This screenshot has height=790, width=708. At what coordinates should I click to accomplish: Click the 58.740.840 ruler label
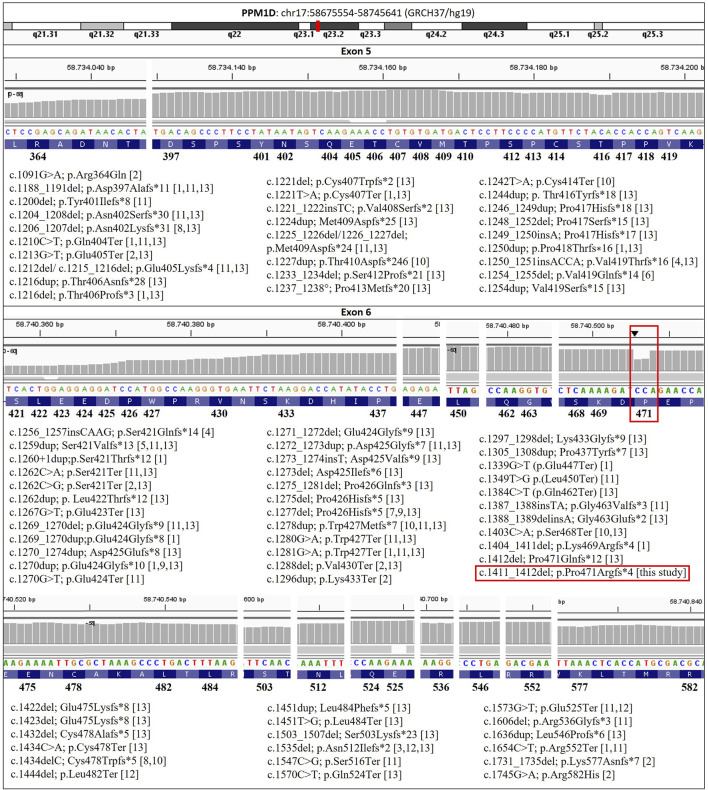click(x=686, y=602)
